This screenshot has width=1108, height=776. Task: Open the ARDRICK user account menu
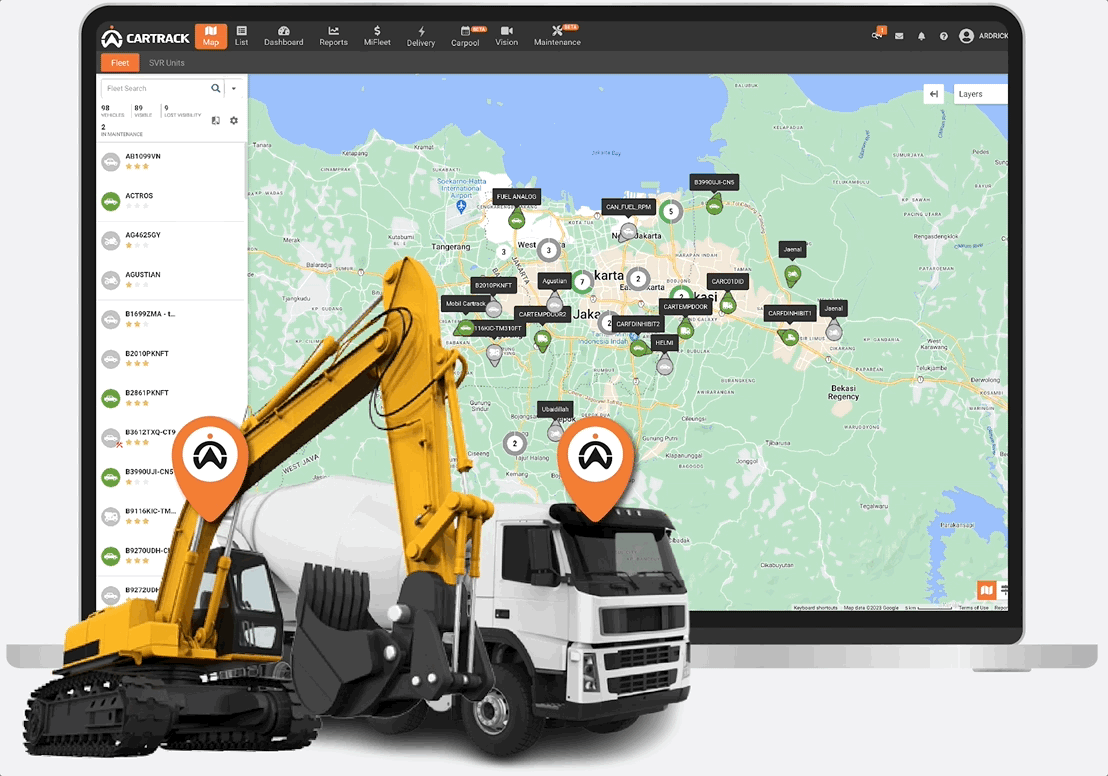click(983, 36)
